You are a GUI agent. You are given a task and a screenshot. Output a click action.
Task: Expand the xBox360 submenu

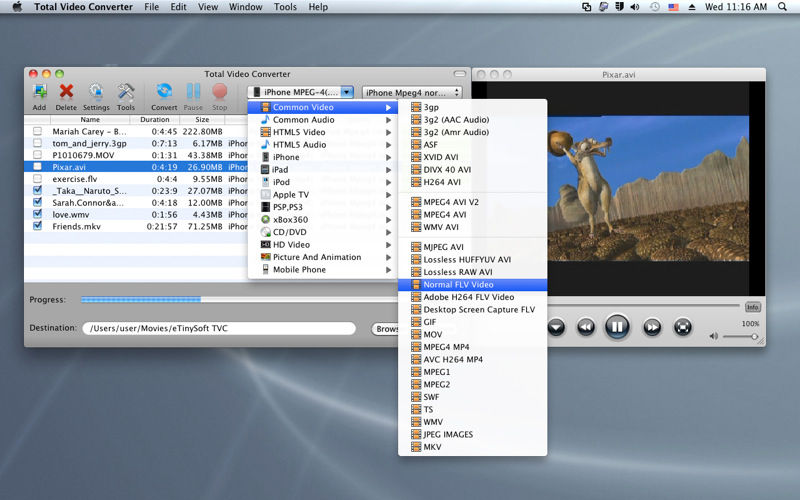[322, 219]
